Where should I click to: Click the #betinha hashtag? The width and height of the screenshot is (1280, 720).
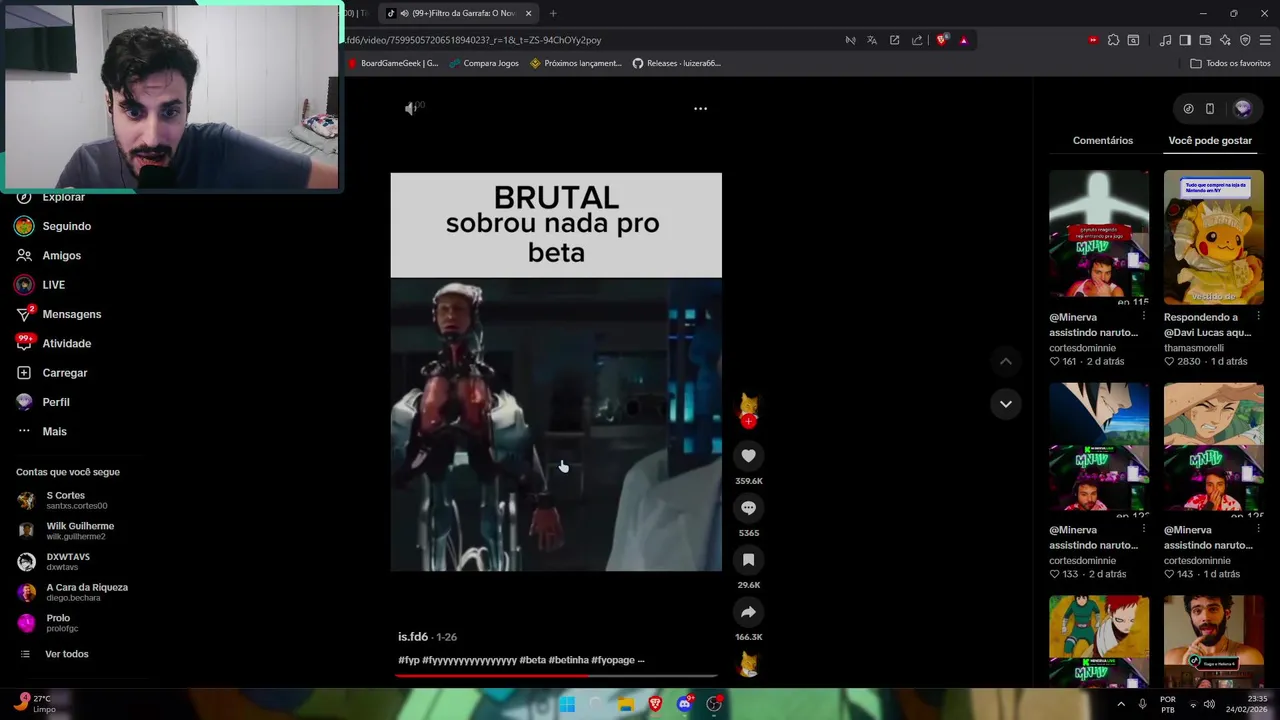point(567,660)
